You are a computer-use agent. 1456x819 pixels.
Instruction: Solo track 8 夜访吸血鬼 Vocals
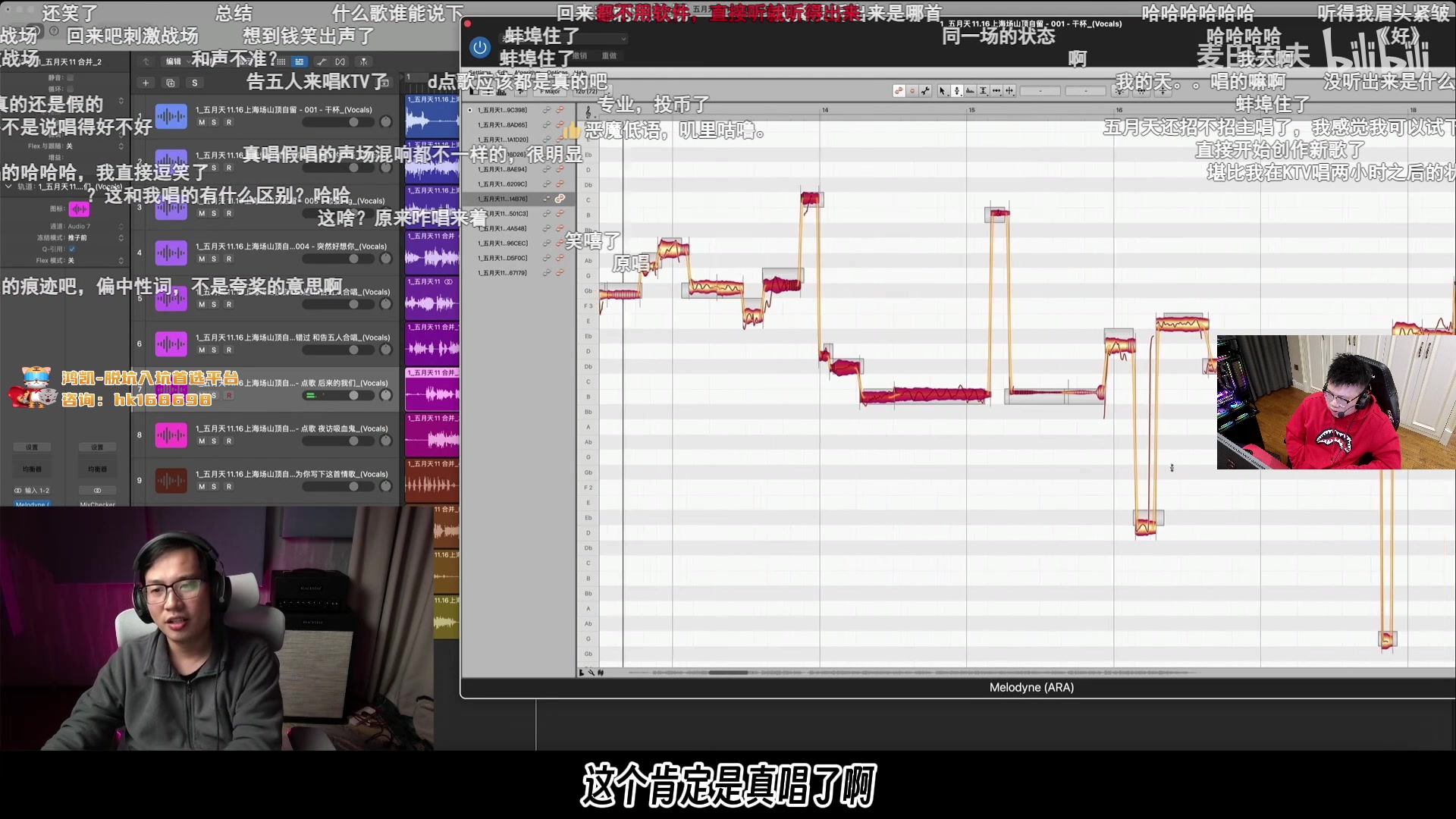point(214,441)
